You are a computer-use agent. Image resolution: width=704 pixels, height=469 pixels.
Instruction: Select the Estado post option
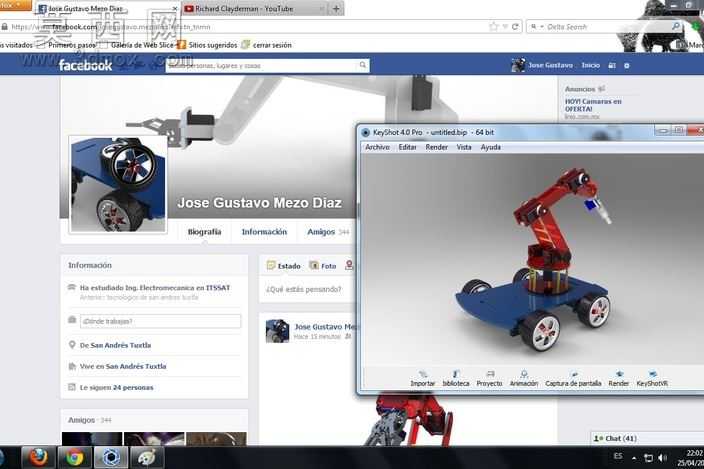(283, 266)
